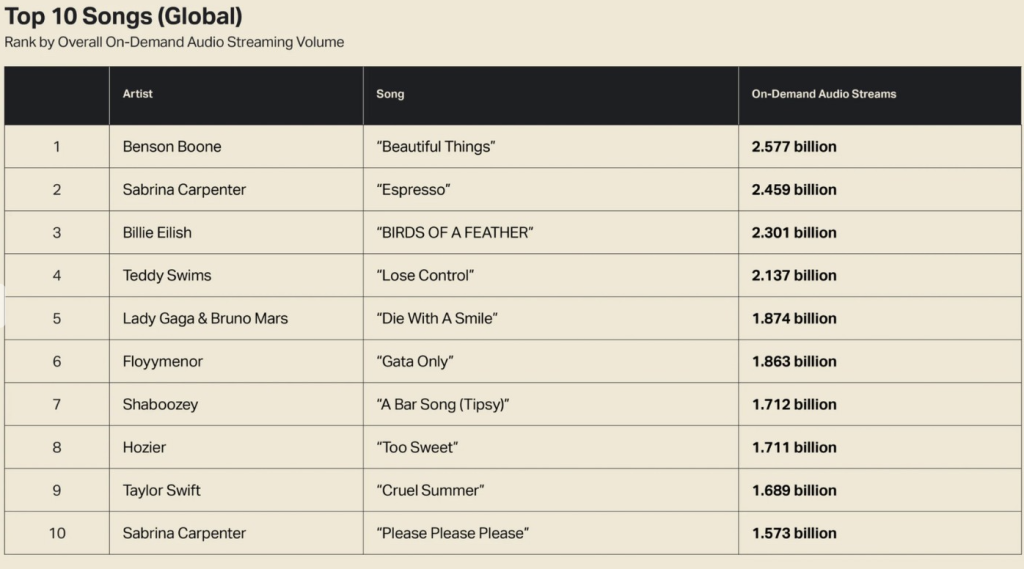Viewport: 1024px width, 569px height.
Task: Select the Benson Boone artist cell
Action: click(172, 147)
